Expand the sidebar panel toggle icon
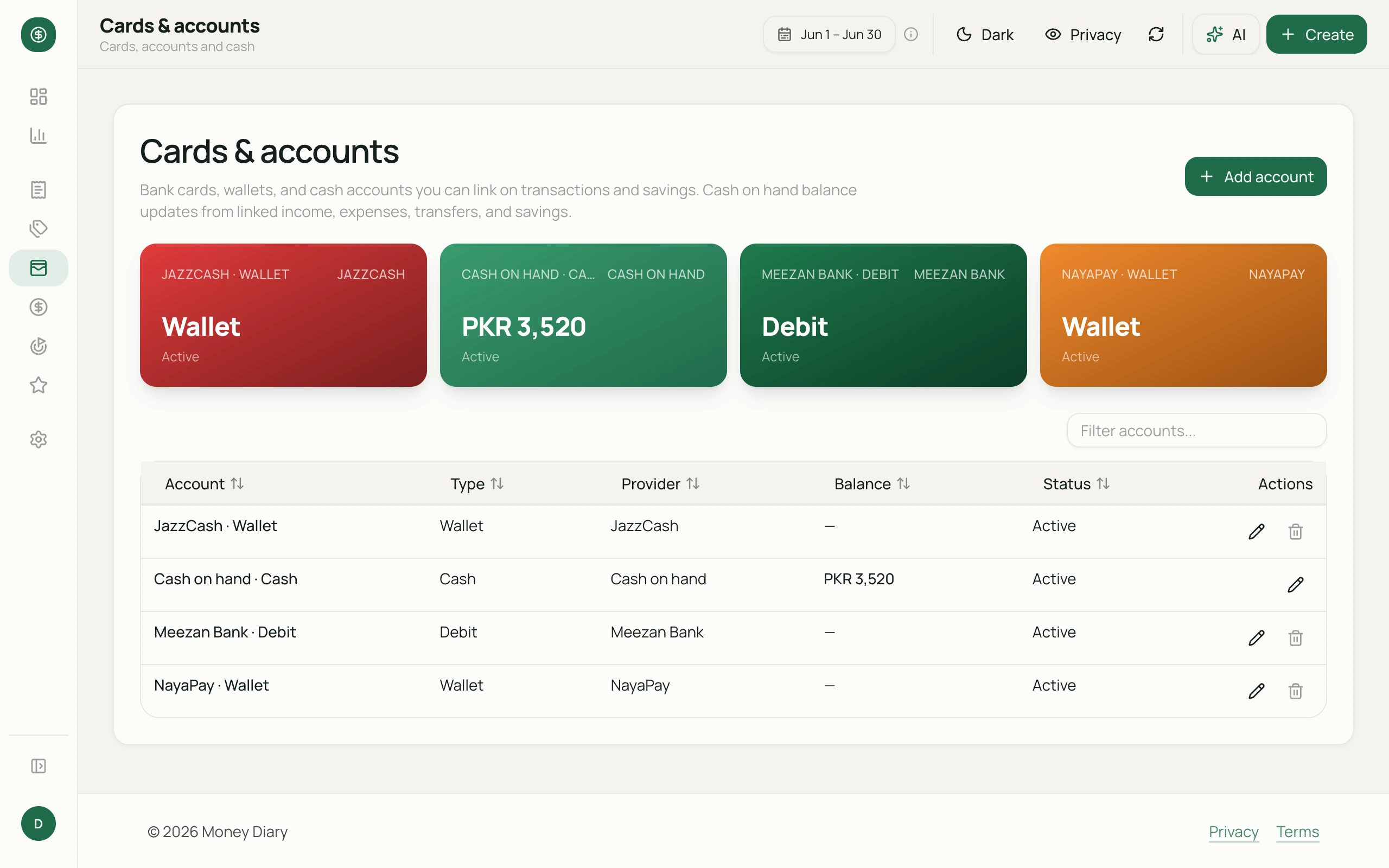The image size is (1389, 868). (x=39, y=766)
